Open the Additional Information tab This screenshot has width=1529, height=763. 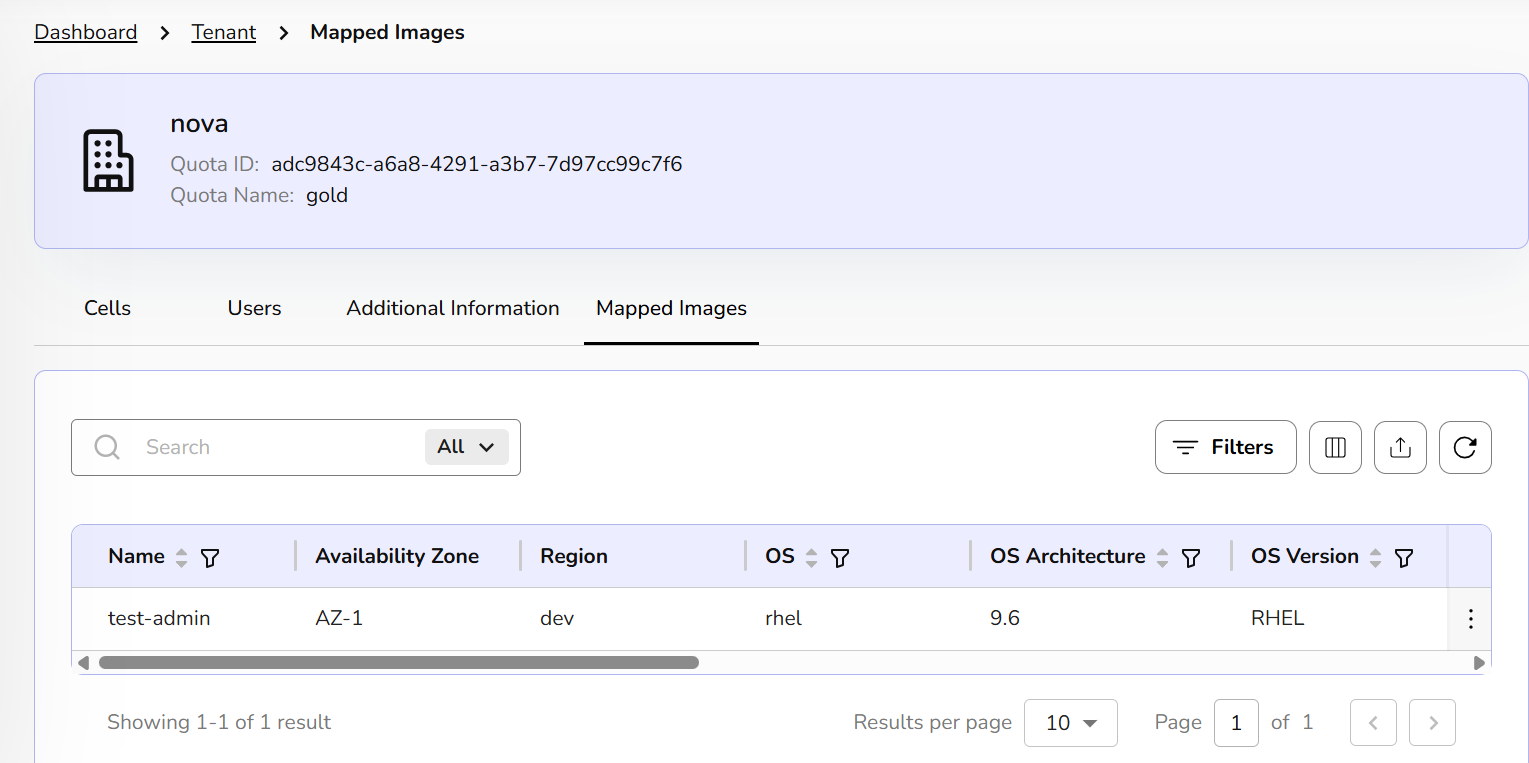(x=452, y=308)
